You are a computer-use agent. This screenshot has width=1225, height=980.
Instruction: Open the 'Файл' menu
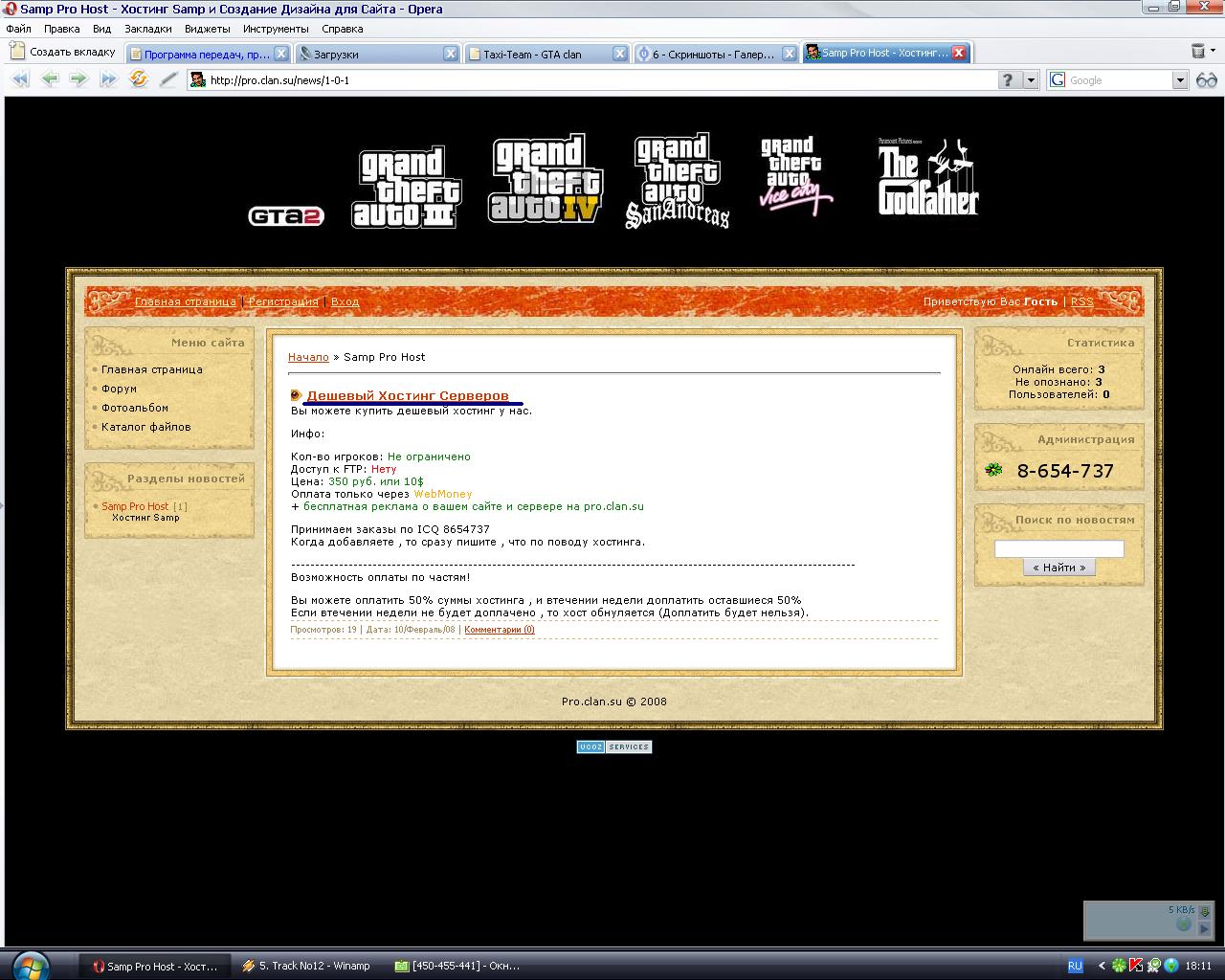point(18,29)
